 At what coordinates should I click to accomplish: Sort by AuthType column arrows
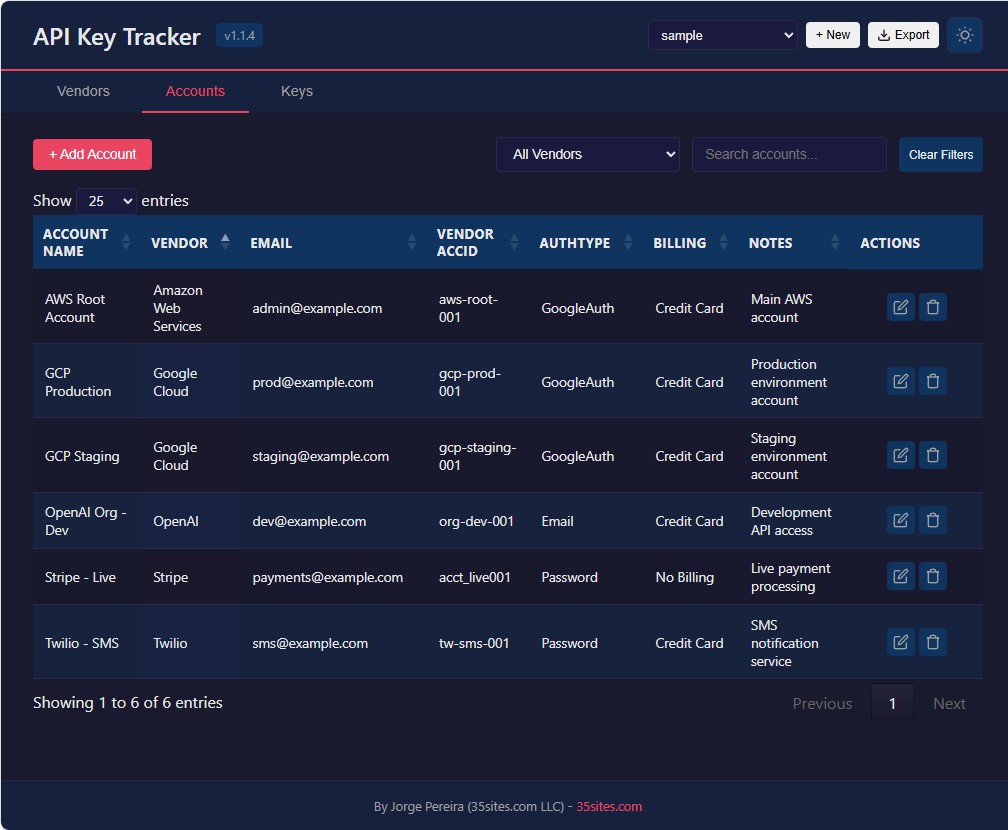coord(628,242)
